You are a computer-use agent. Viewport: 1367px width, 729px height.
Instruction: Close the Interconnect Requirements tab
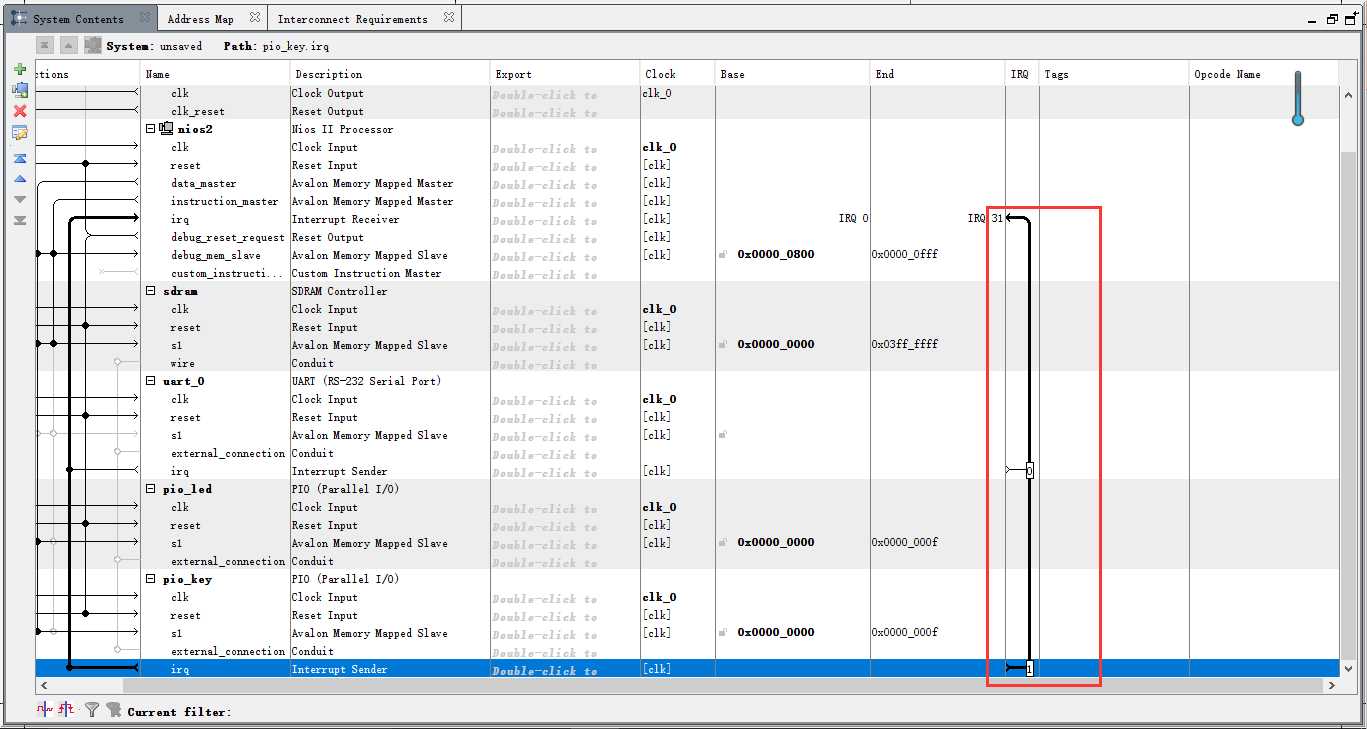point(448,17)
